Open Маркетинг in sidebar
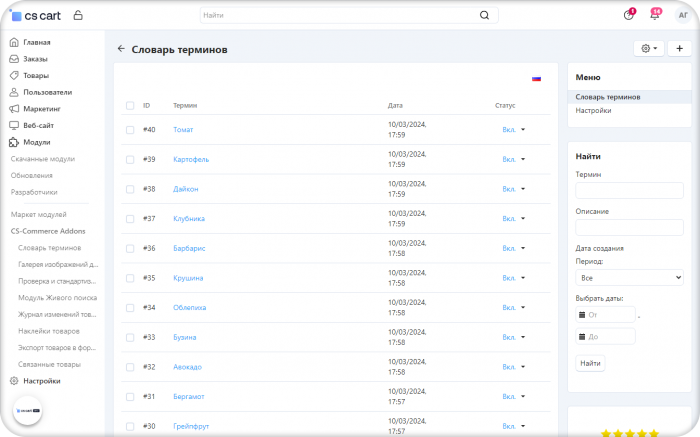This screenshot has height=437, width=700. point(42,109)
